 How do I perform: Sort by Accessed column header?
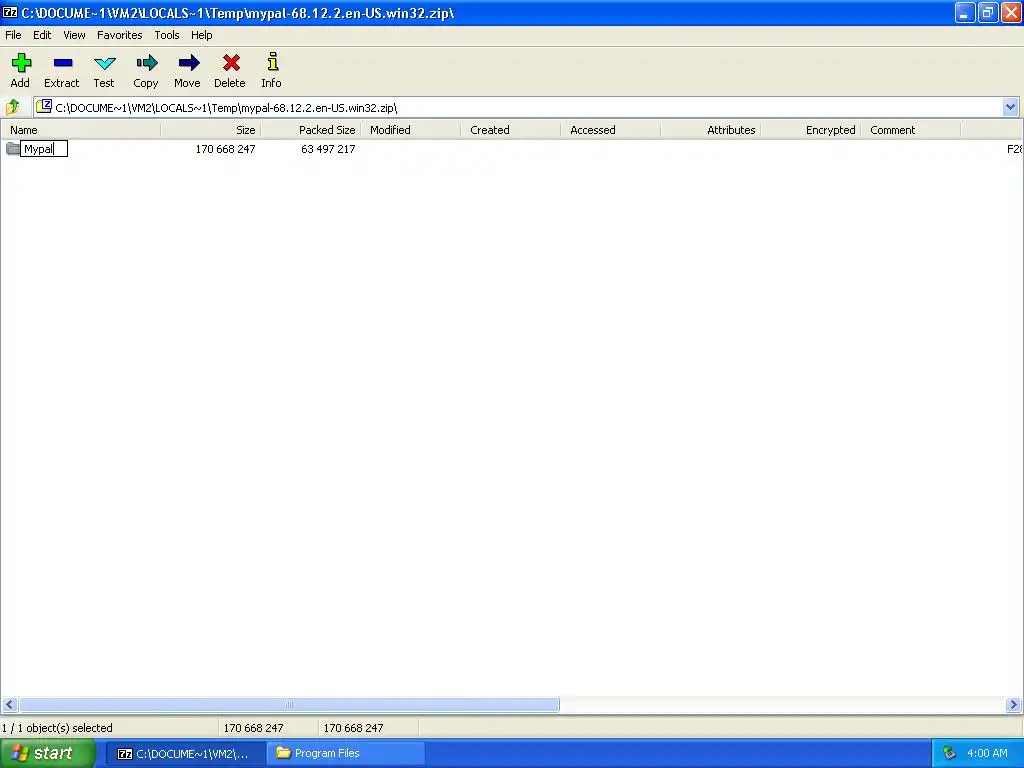pos(611,130)
